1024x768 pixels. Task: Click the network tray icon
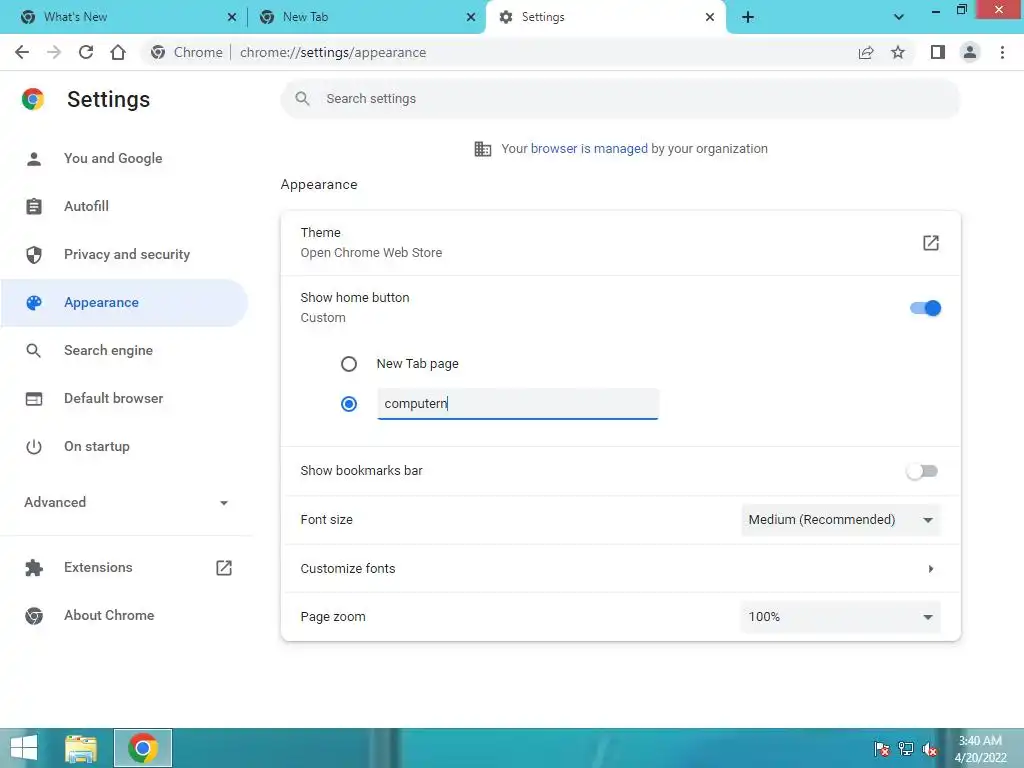[x=906, y=749]
